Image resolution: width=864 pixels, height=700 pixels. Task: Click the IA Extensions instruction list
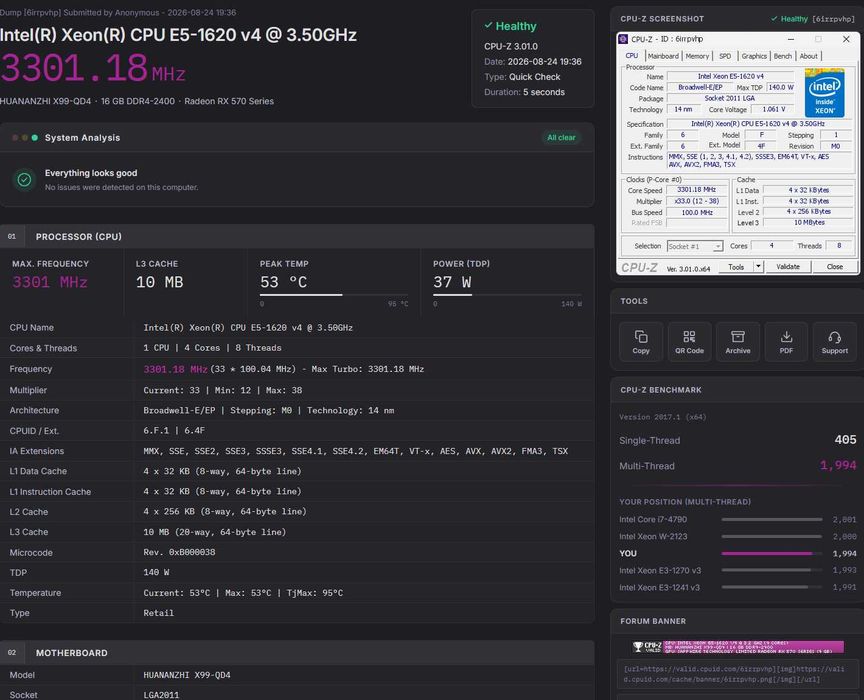[x=355, y=451]
